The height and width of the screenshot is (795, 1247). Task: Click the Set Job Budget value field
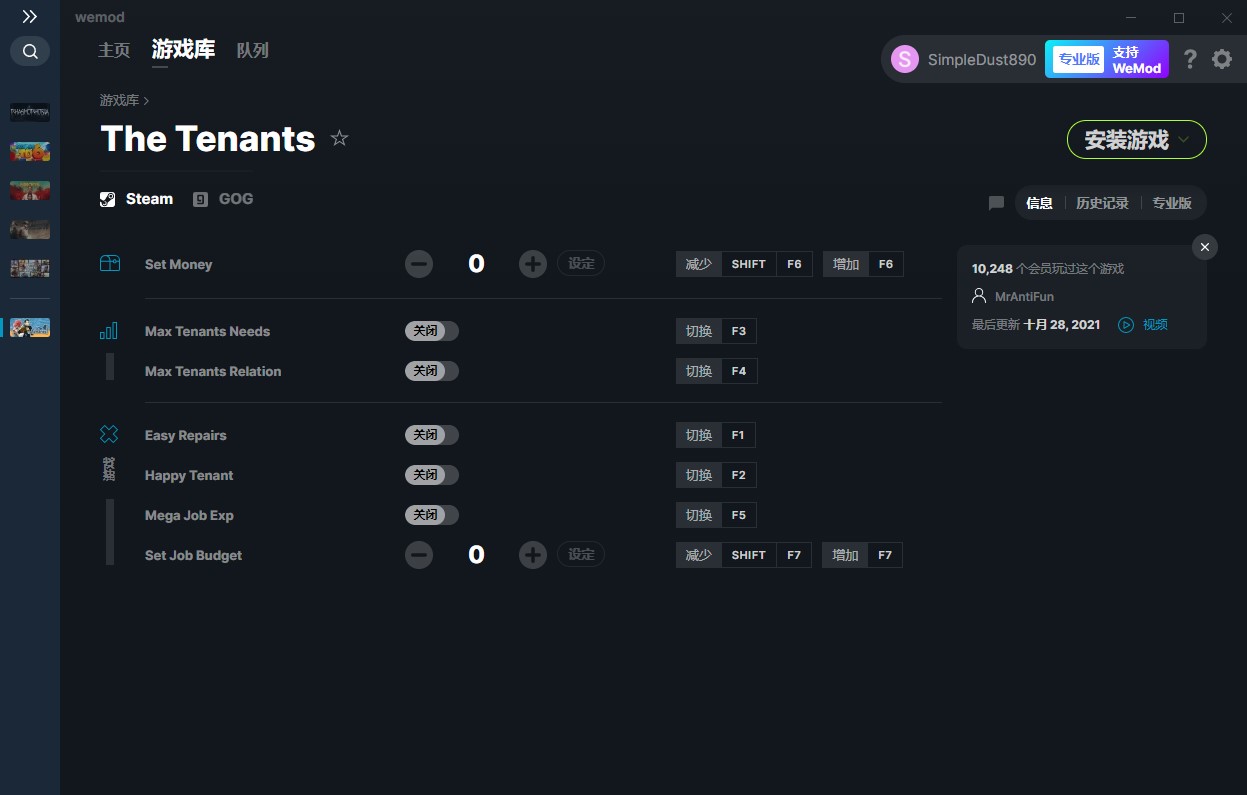[476, 555]
